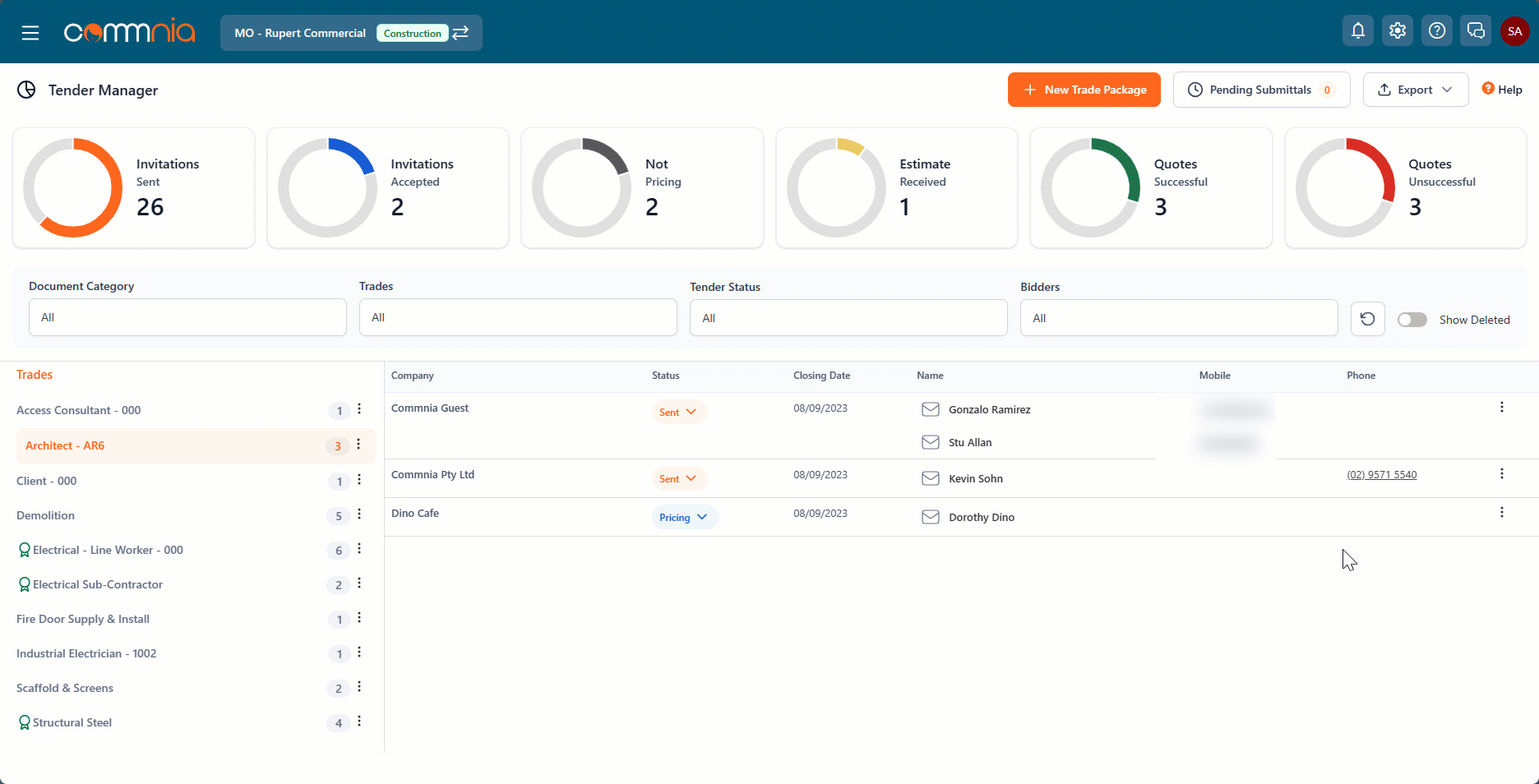
Task: Expand the Export dropdown
Action: pos(1416,90)
